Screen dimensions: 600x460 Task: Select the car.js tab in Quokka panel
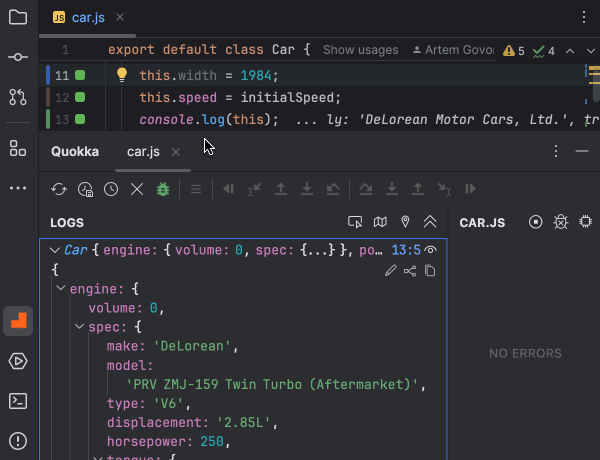point(143,152)
